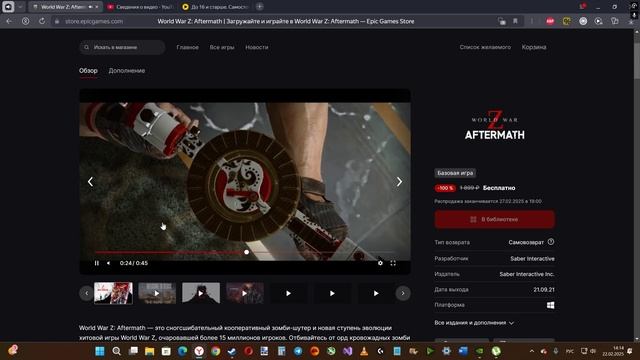This screenshot has width=640, height=360.
Task: Select the second video thumbnail
Action: tap(157, 293)
